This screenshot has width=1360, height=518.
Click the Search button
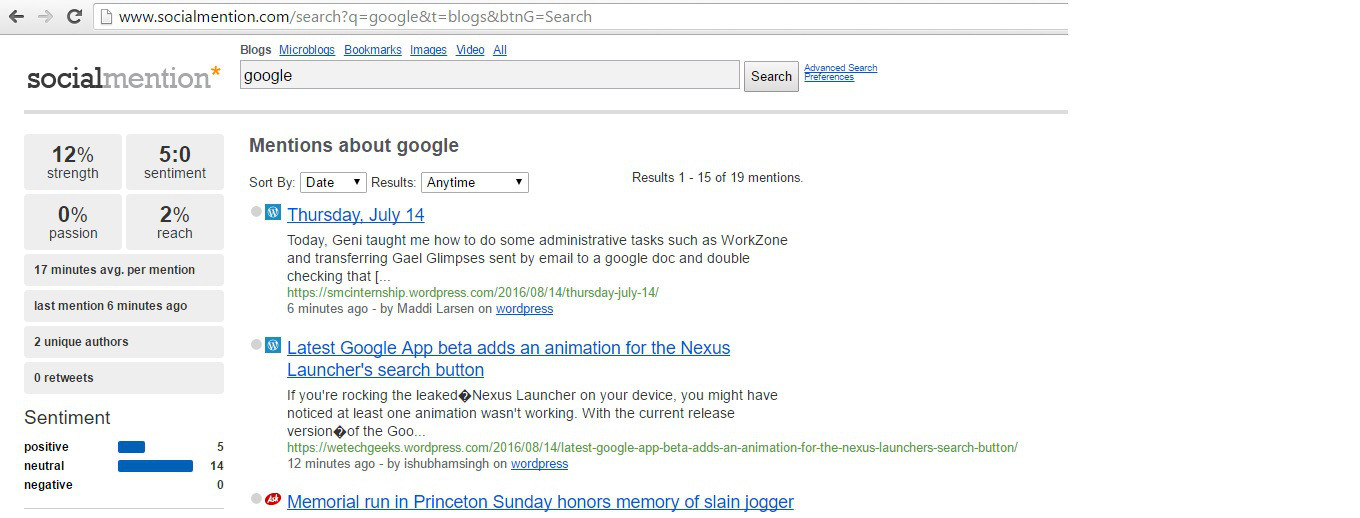tap(771, 76)
